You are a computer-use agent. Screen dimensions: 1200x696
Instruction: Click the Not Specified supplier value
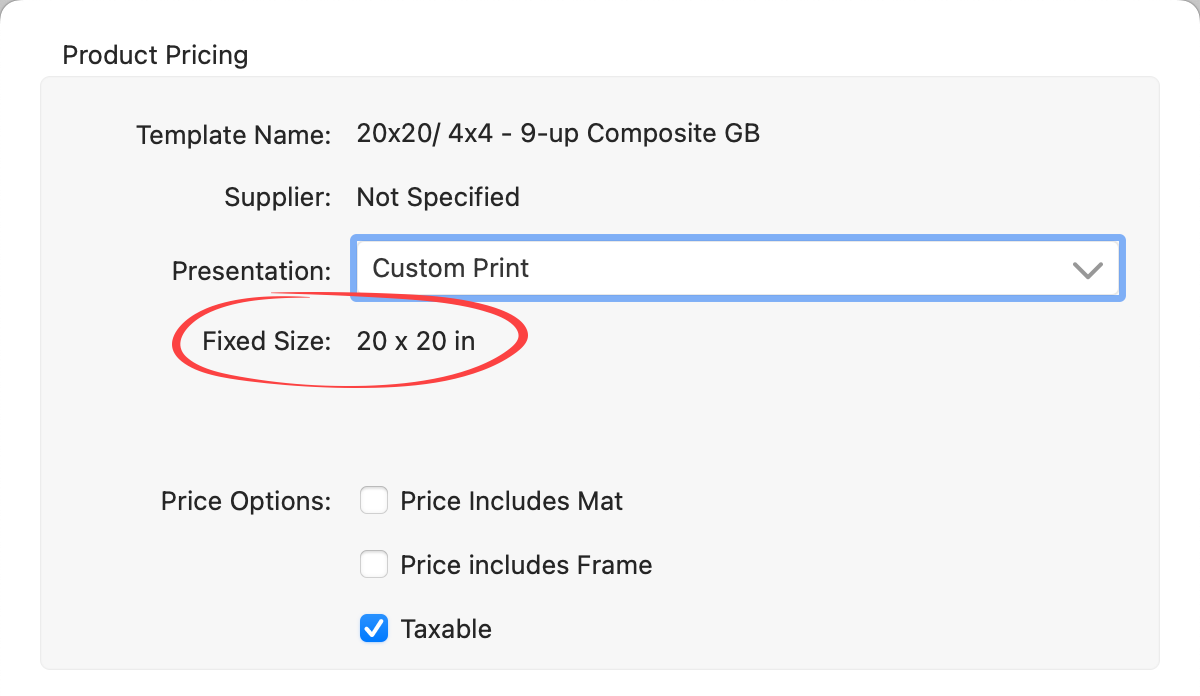point(438,197)
